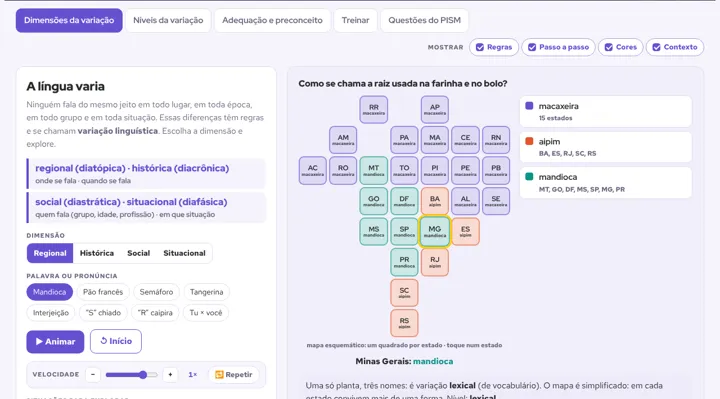The image size is (720, 399).
Task: Open the Questões do PISM tab
Action: (x=424, y=20)
